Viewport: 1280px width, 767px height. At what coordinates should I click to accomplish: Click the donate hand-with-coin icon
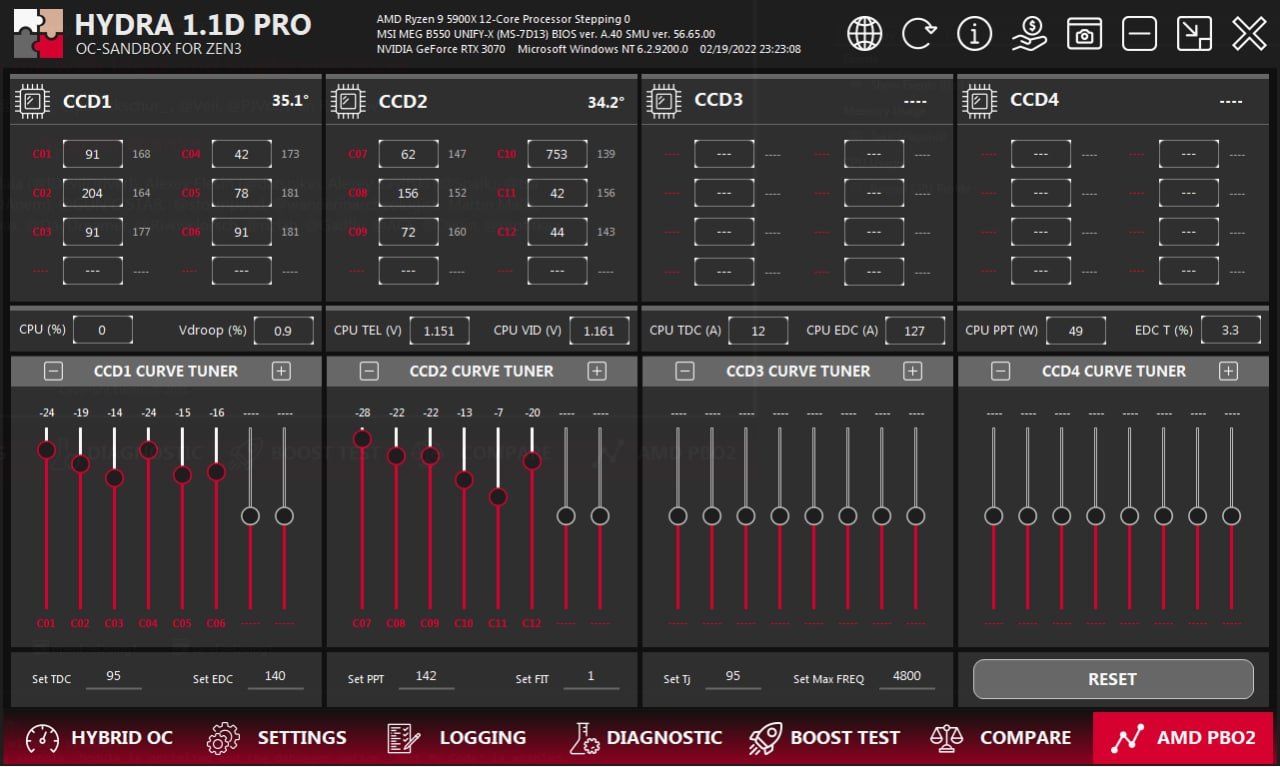(x=1029, y=34)
